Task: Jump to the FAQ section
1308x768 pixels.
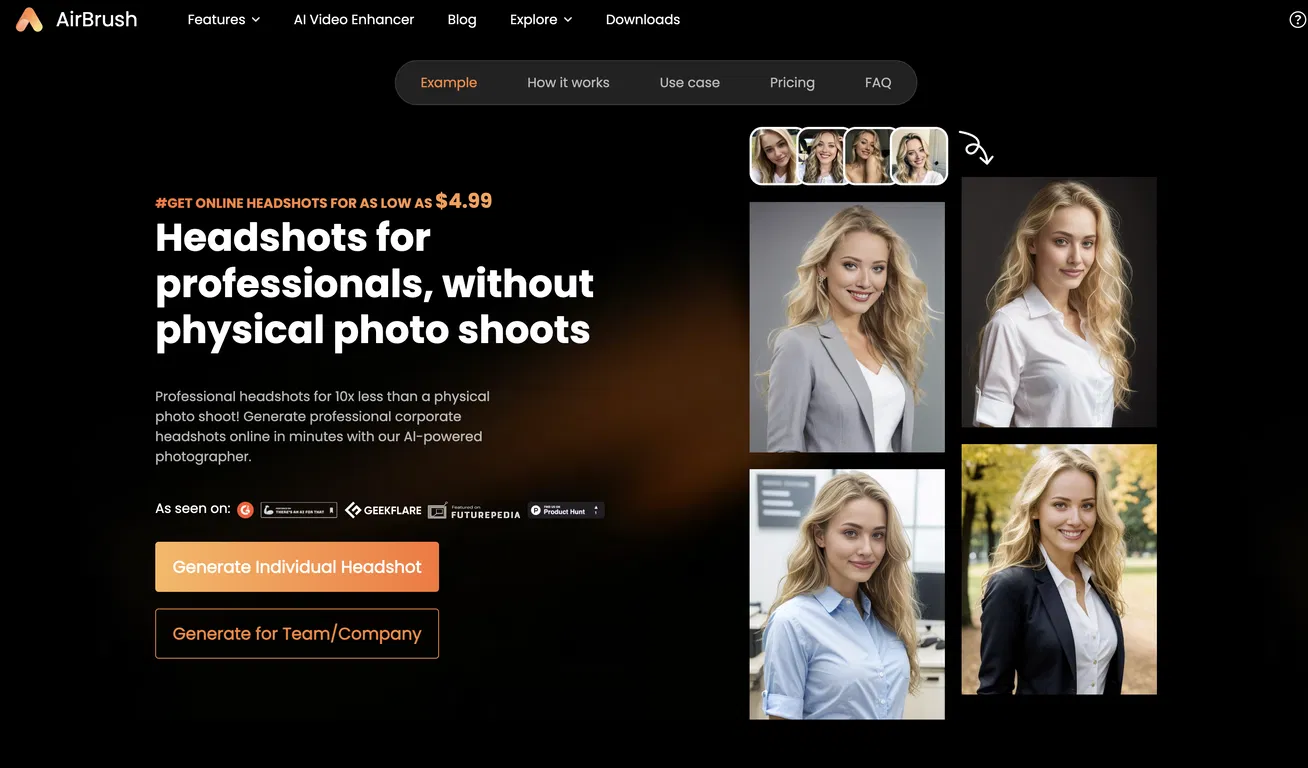Action: click(x=878, y=83)
